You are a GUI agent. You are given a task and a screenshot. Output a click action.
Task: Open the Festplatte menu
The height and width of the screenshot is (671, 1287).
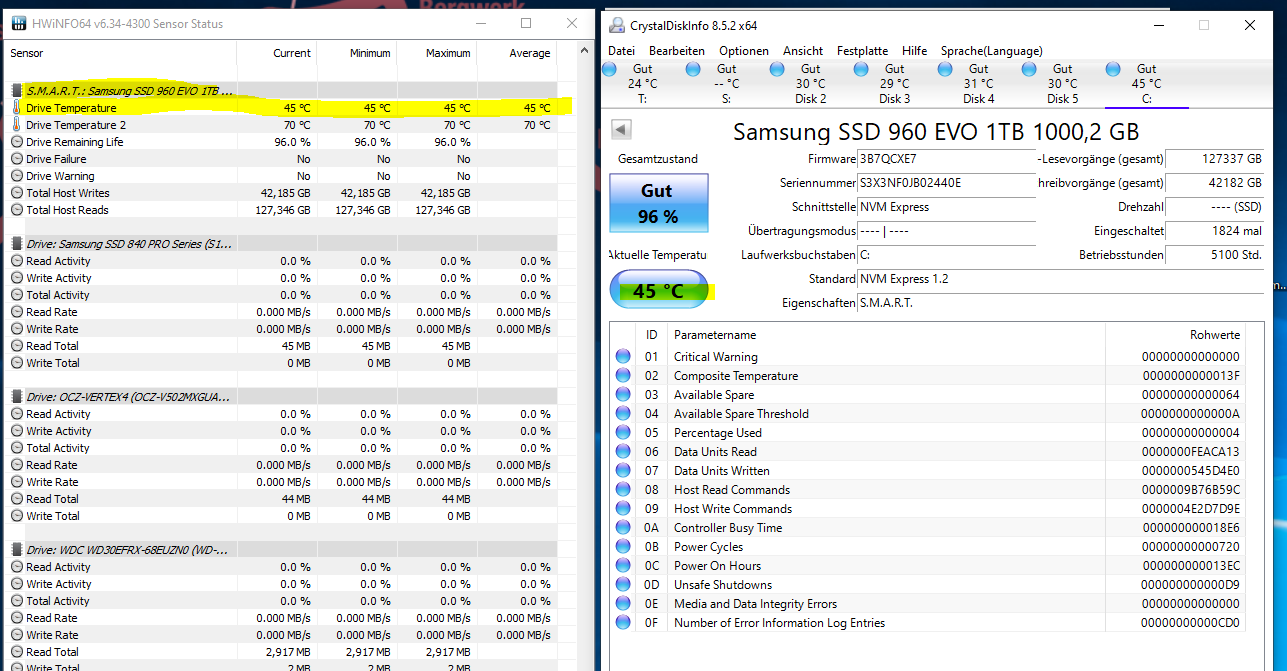click(x=862, y=50)
